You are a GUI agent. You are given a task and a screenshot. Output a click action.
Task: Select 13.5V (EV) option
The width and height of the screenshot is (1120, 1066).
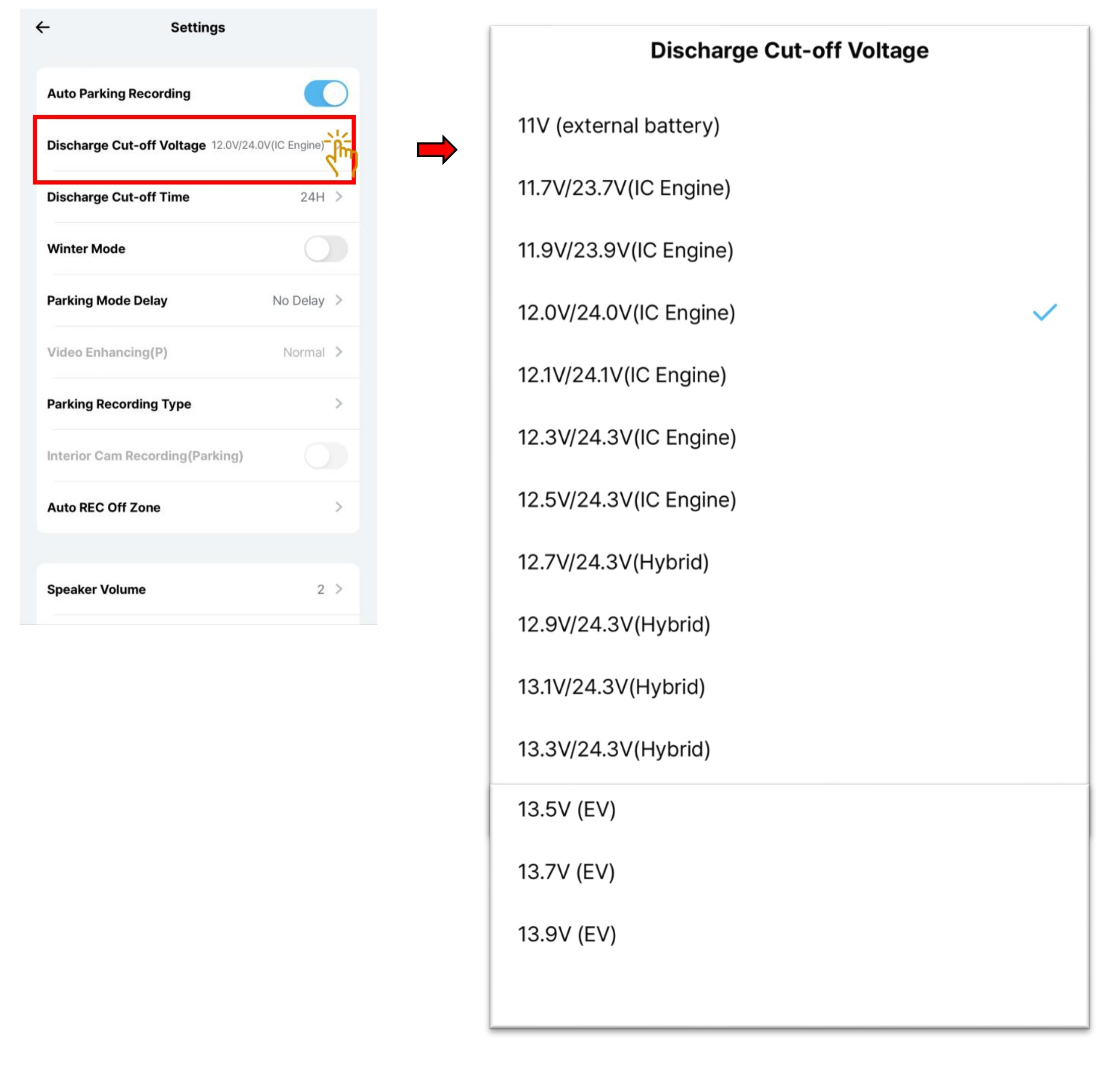(566, 809)
